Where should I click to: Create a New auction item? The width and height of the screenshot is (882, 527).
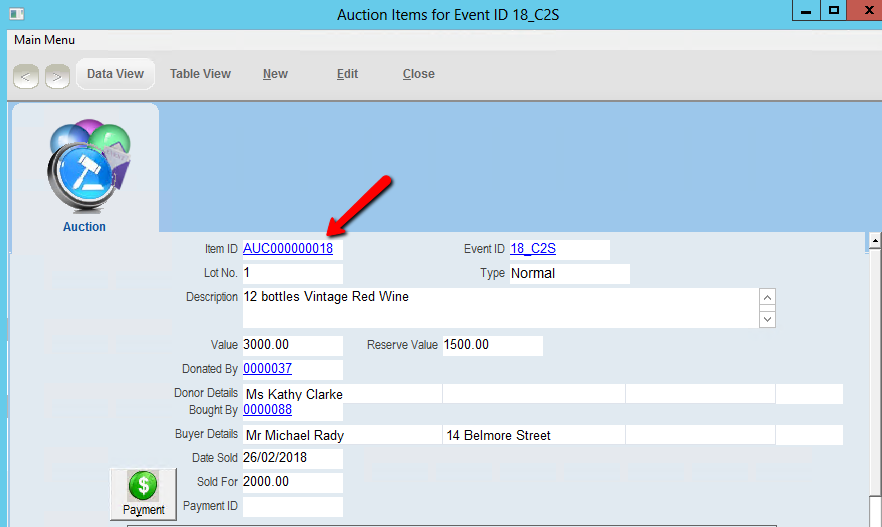click(275, 74)
